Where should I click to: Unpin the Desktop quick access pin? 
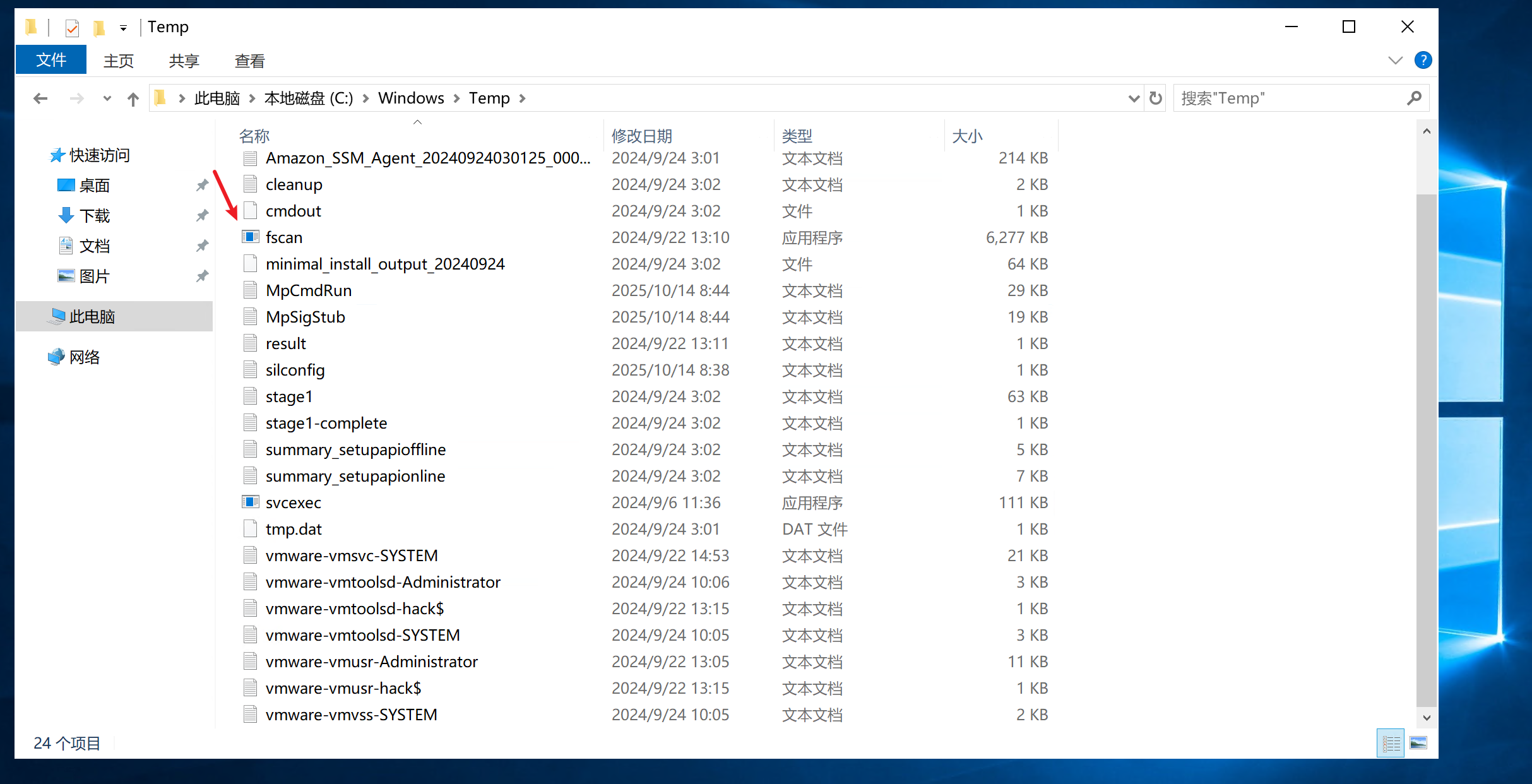coord(202,186)
